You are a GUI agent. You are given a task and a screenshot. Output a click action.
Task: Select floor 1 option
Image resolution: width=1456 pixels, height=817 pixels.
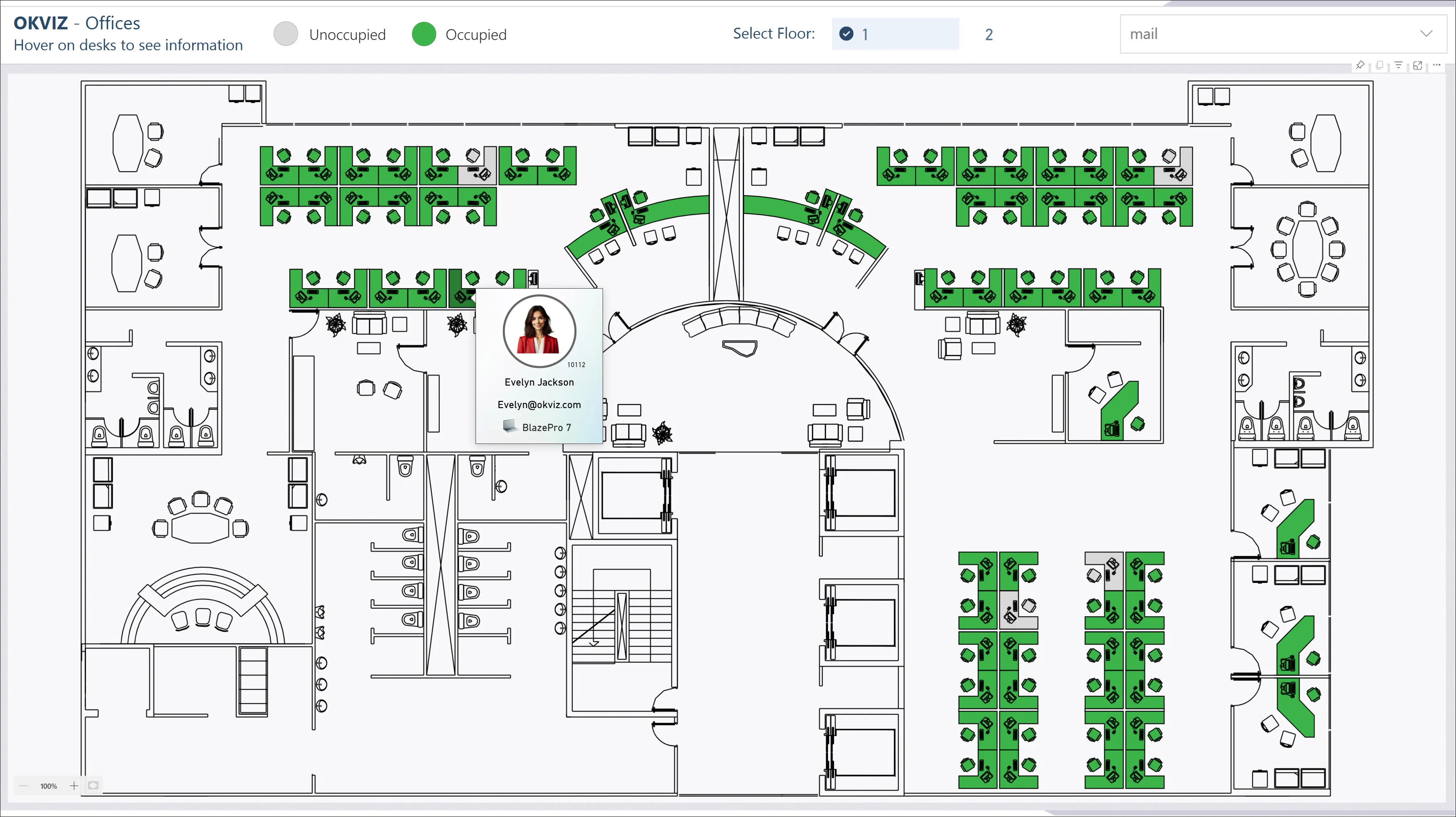[x=895, y=34]
